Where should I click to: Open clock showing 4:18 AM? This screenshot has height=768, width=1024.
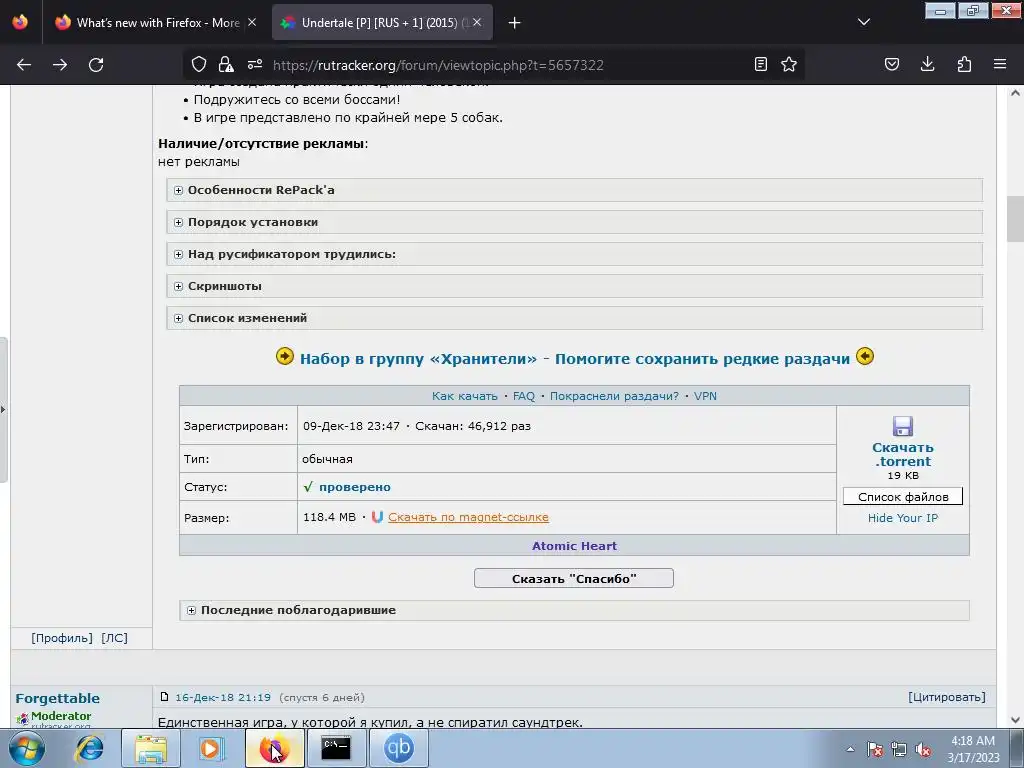pyautogui.click(x=972, y=748)
